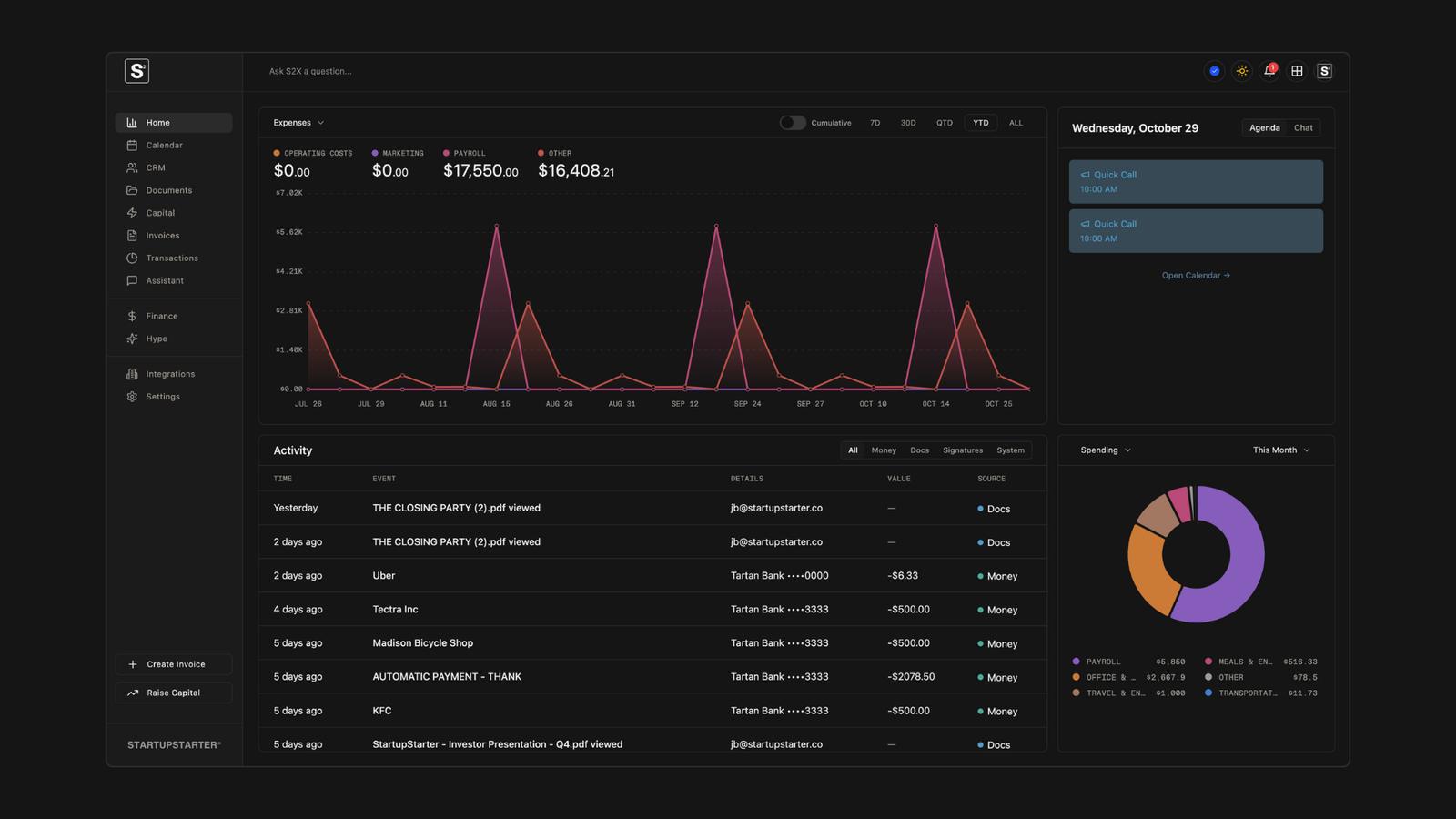Open the notifications bell icon
Screen dimensions: 1456x819
pyautogui.click(x=1269, y=71)
